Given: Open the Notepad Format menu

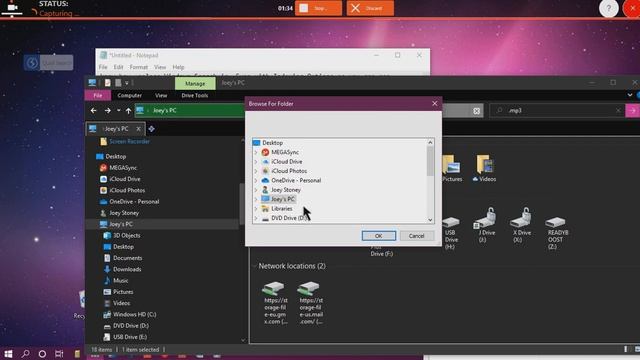Looking at the screenshot, I should pos(139,67).
